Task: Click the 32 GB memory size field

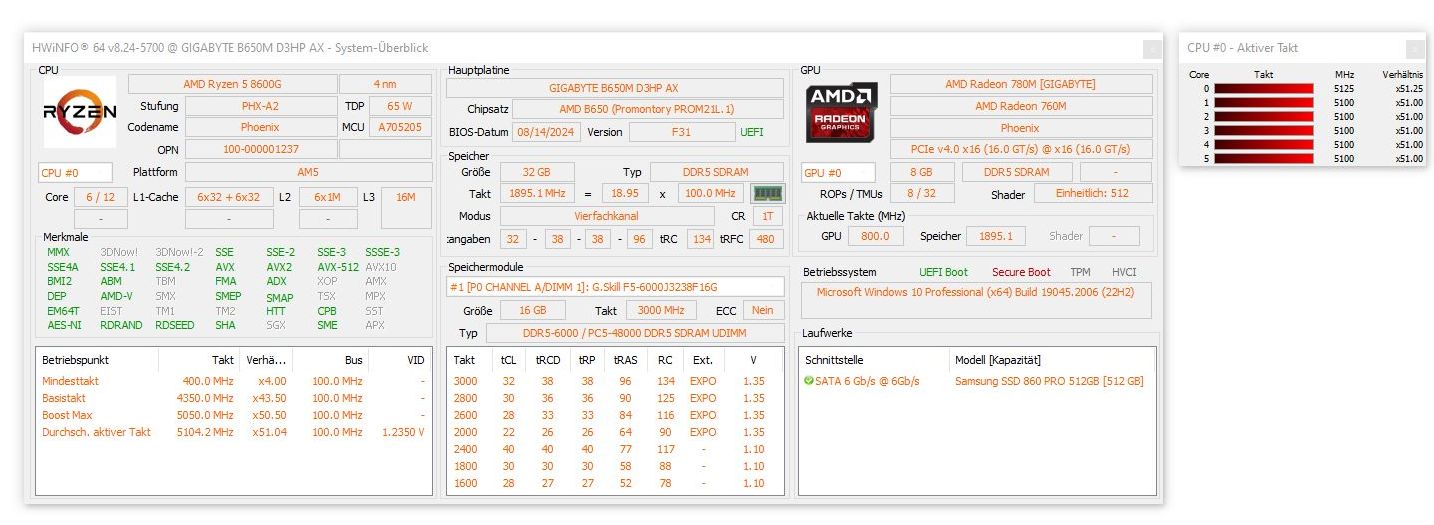Action: 536,172
